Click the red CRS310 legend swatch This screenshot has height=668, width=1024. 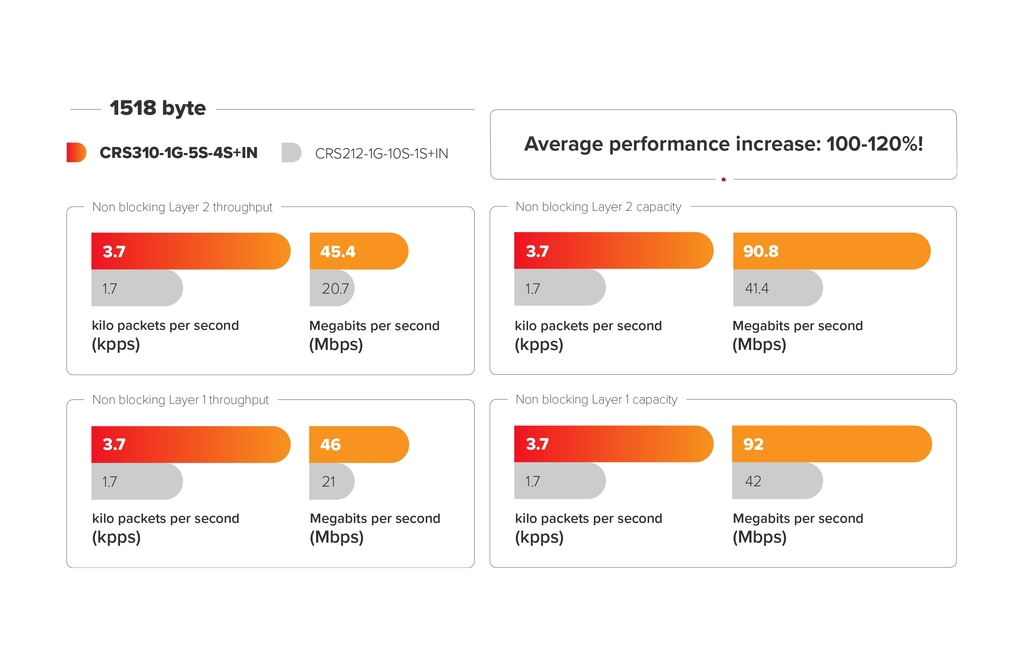[x=76, y=152]
